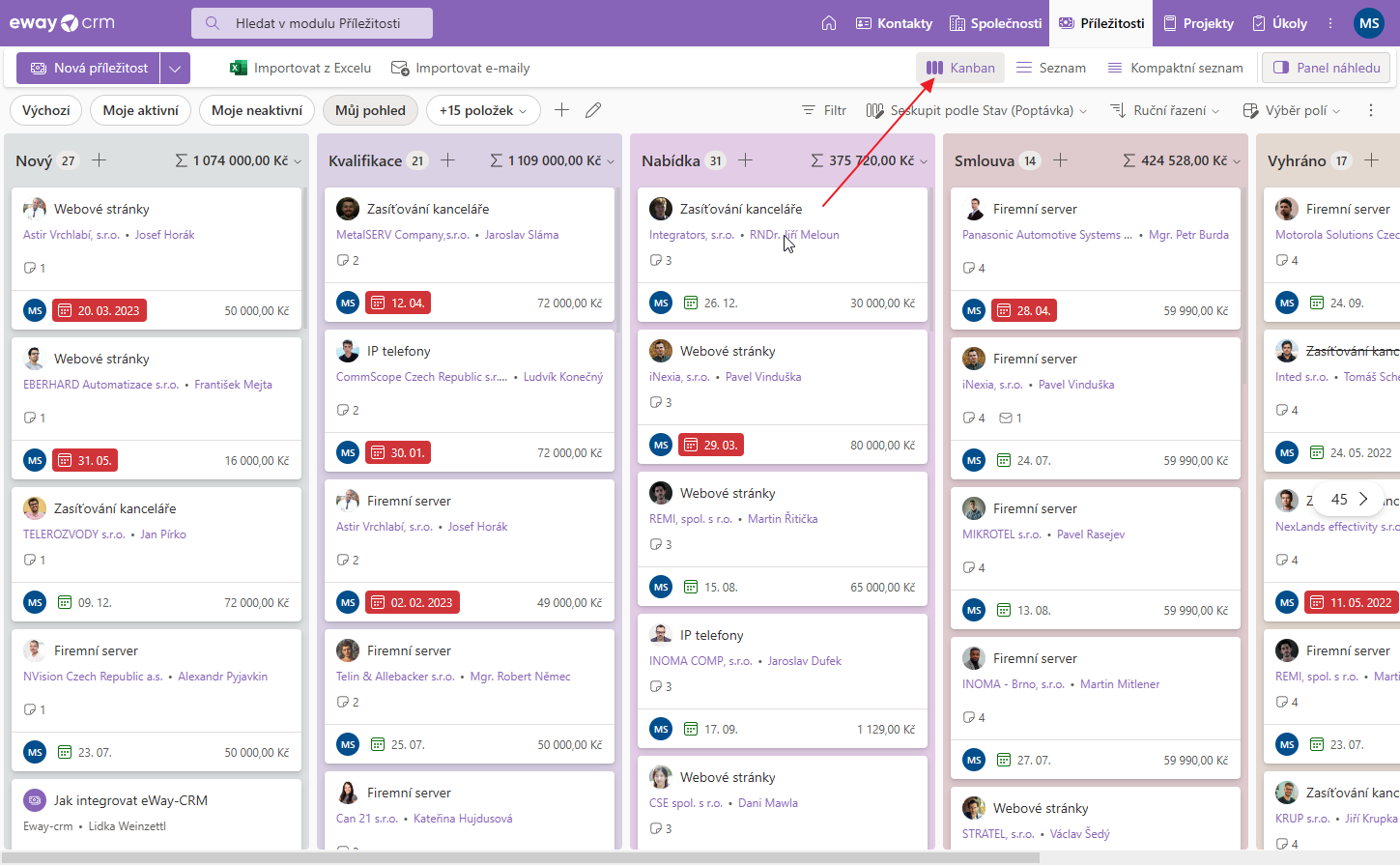Viewport: 1400px width, 866px height.
Task: Click red date badge 28. 04.
Action: [x=1024, y=310]
